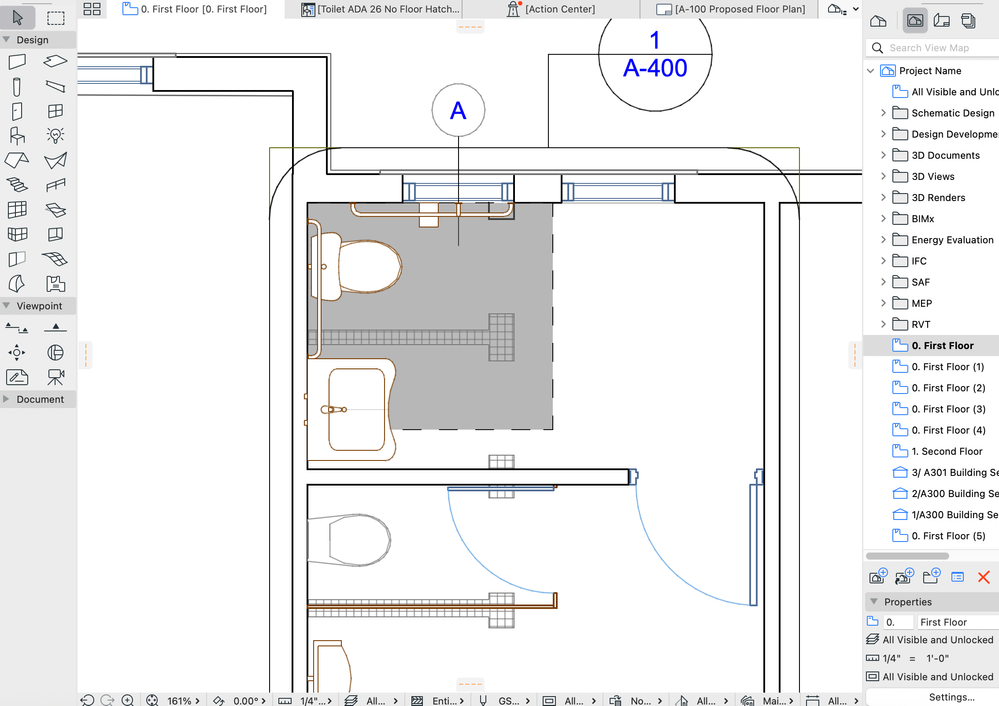Image resolution: width=999 pixels, height=706 pixels.
Task: Select the Marquee tool
Action: pyautogui.click(x=56, y=17)
